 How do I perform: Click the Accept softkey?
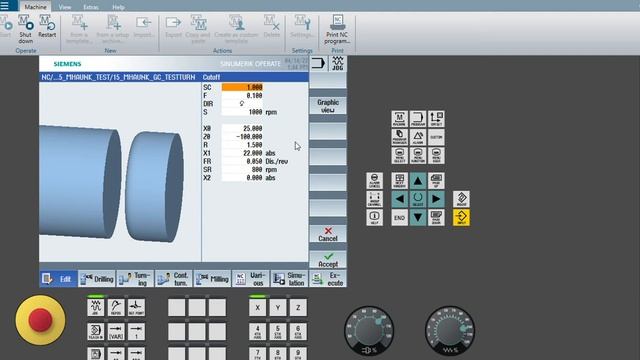pos(328,260)
